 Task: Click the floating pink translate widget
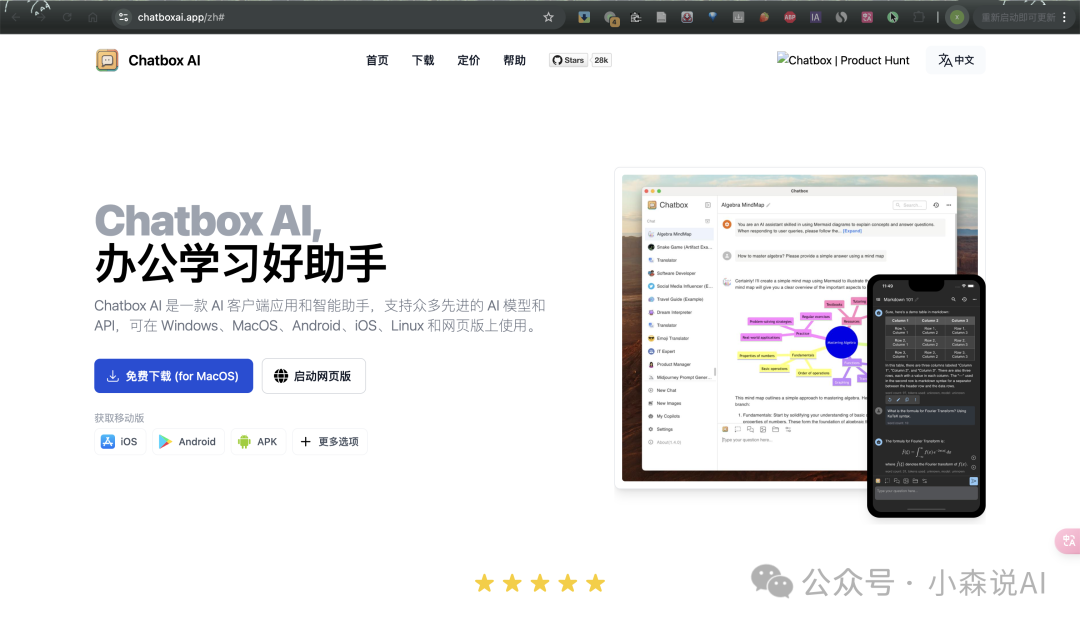tap(1068, 541)
